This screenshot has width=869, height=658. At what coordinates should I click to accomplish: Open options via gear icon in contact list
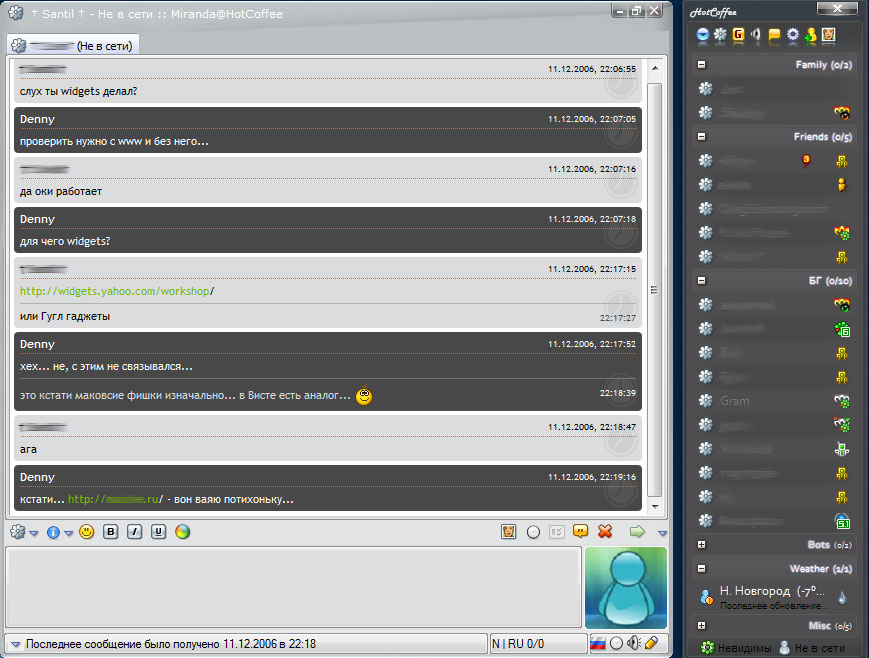(x=793, y=35)
